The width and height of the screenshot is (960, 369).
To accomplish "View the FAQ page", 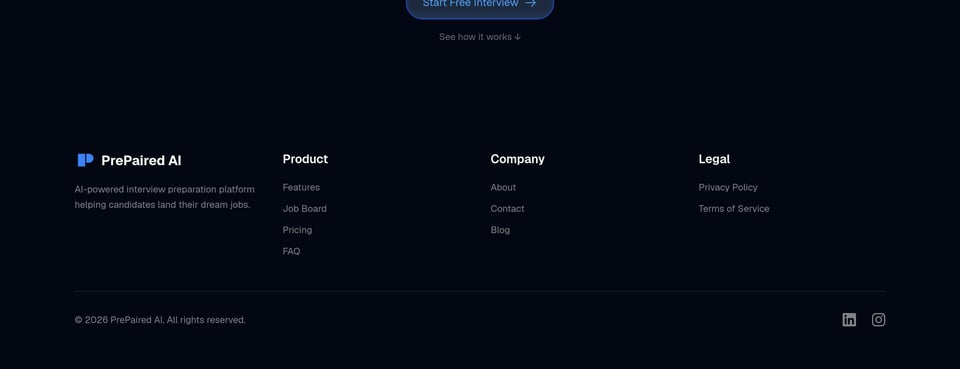I will pos(291,252).
